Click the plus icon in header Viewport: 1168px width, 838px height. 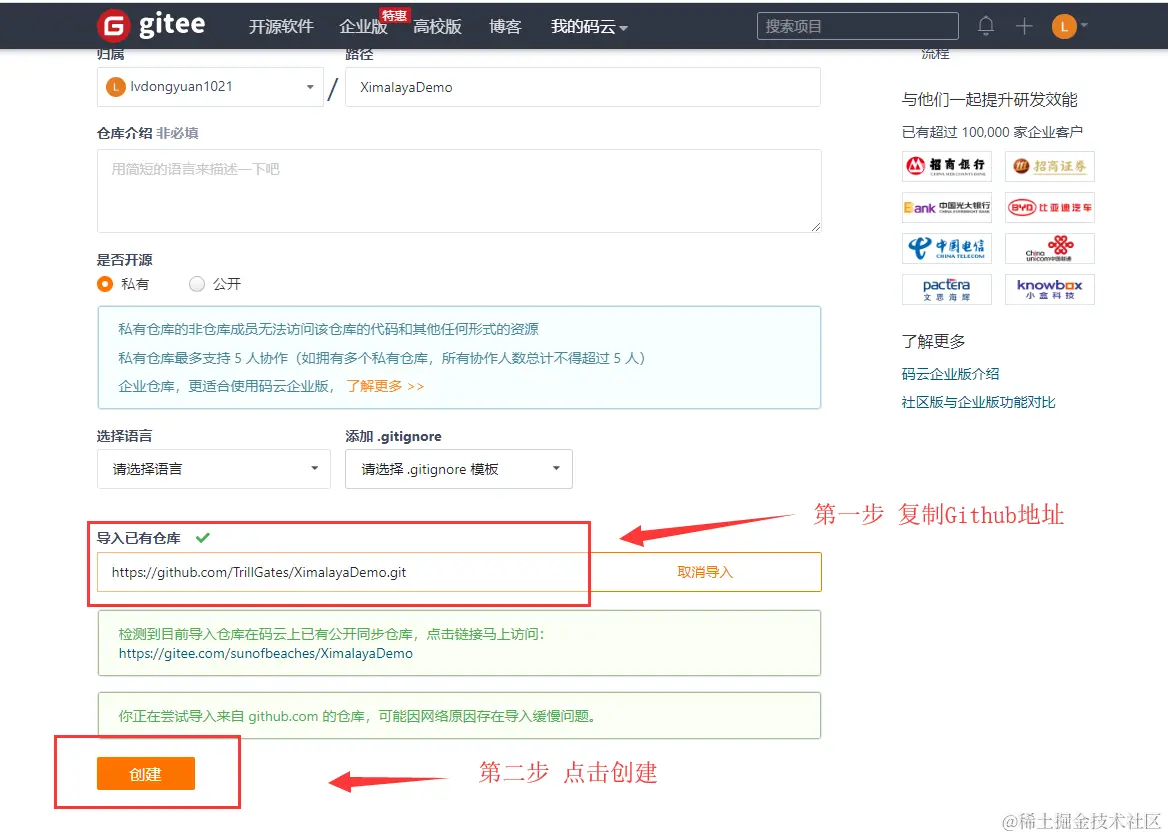pos(1024,26)
